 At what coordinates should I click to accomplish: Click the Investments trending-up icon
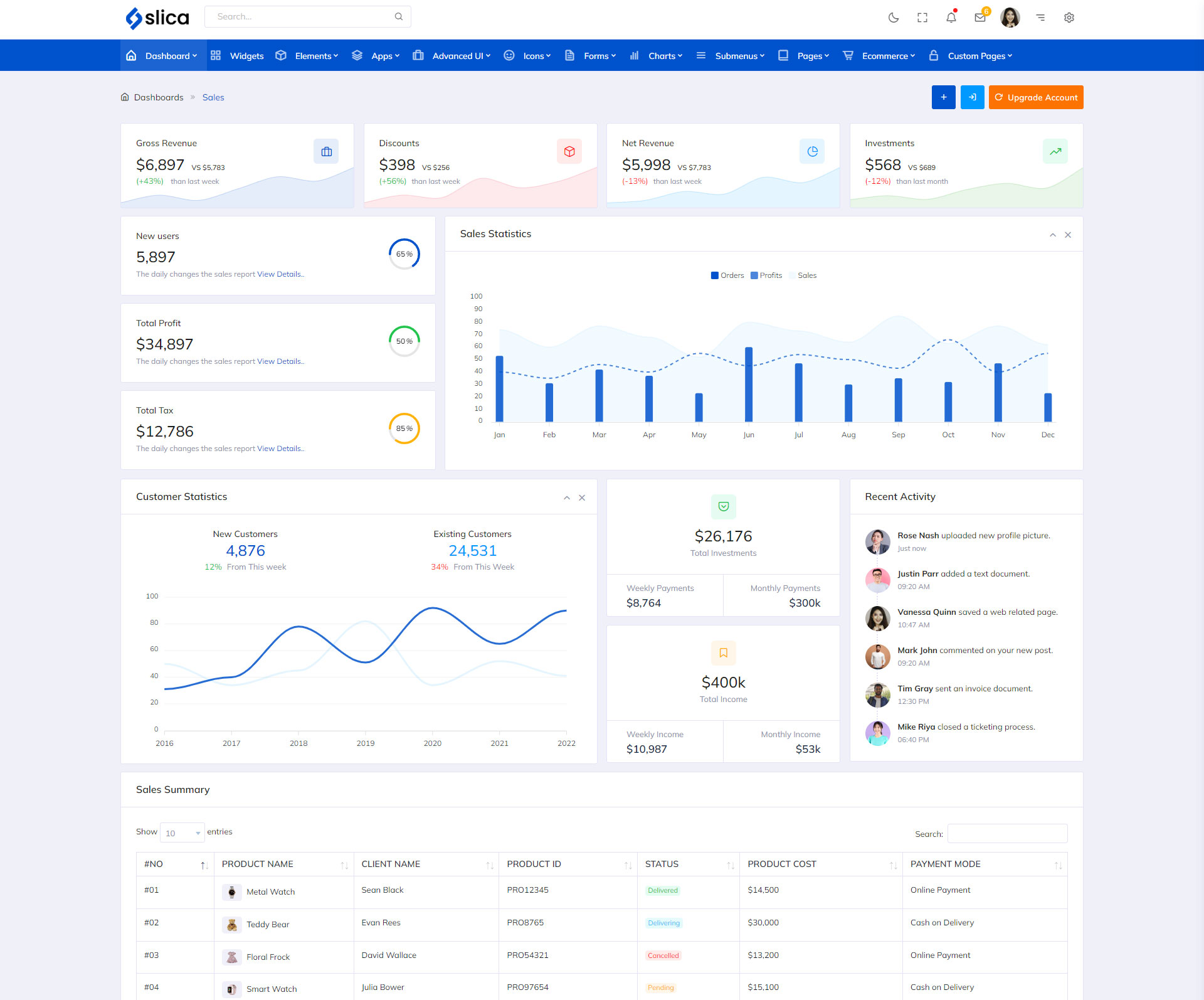pyautogui.click(x=1055, y=151)
